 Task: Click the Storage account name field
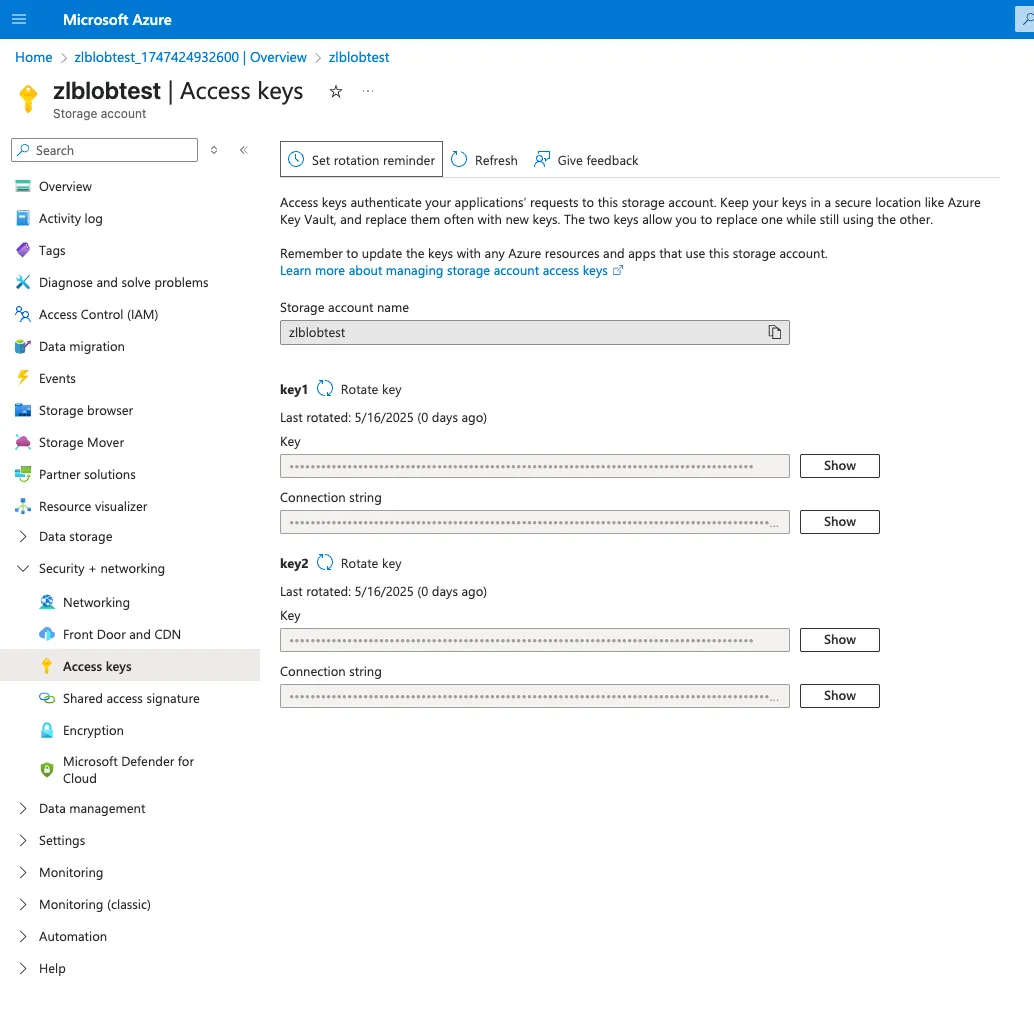click(535, 332)
